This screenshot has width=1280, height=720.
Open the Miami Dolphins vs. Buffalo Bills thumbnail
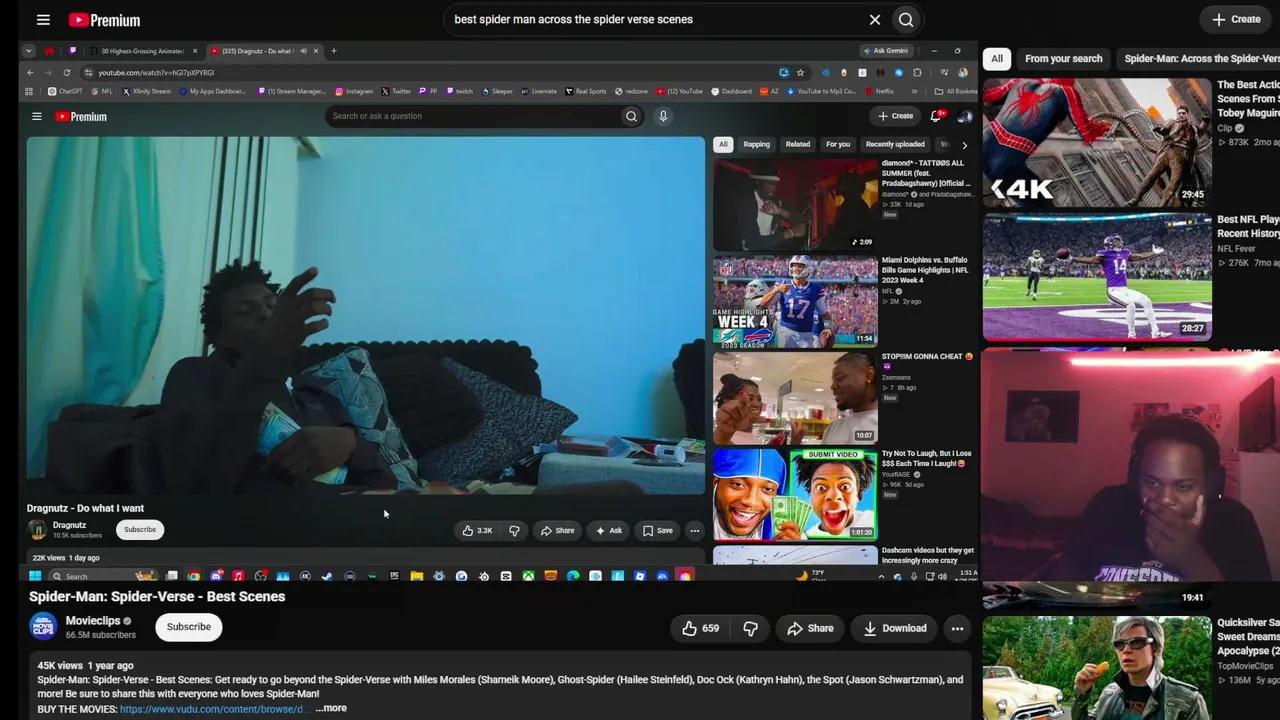tap(795, 301)
